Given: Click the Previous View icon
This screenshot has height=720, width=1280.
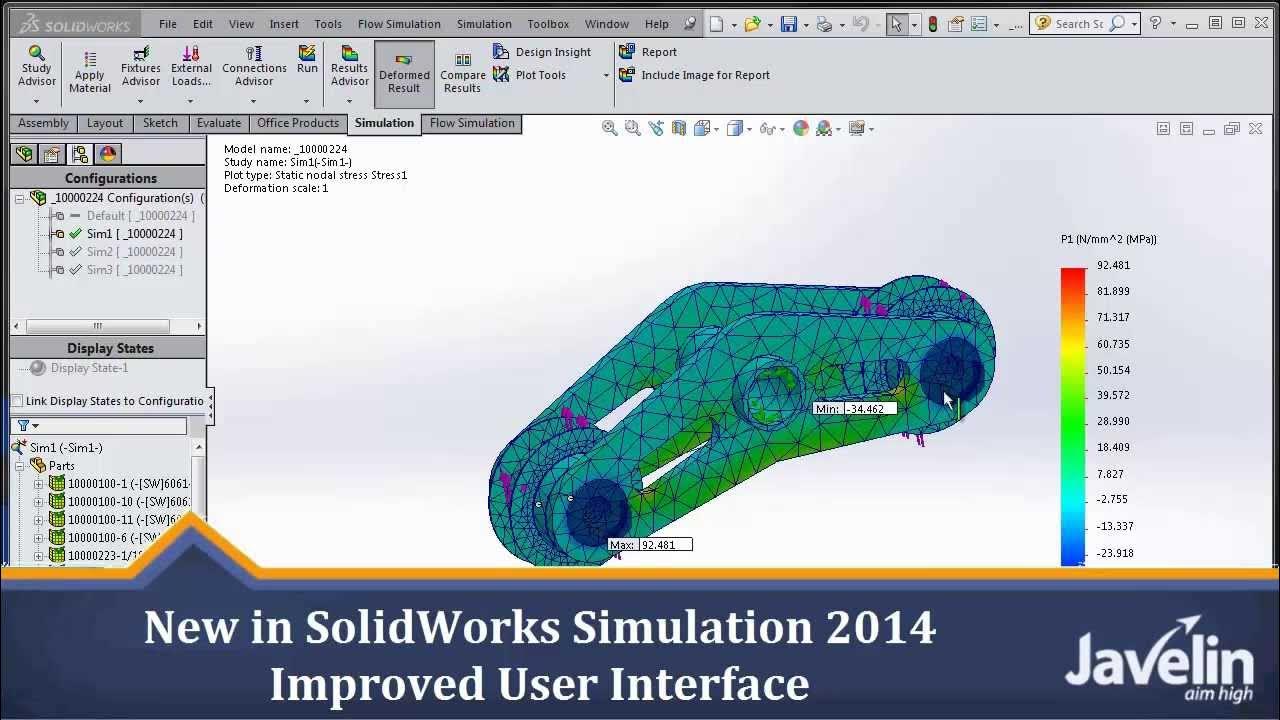Looking at the screenshot, I should tap(656, 128).
